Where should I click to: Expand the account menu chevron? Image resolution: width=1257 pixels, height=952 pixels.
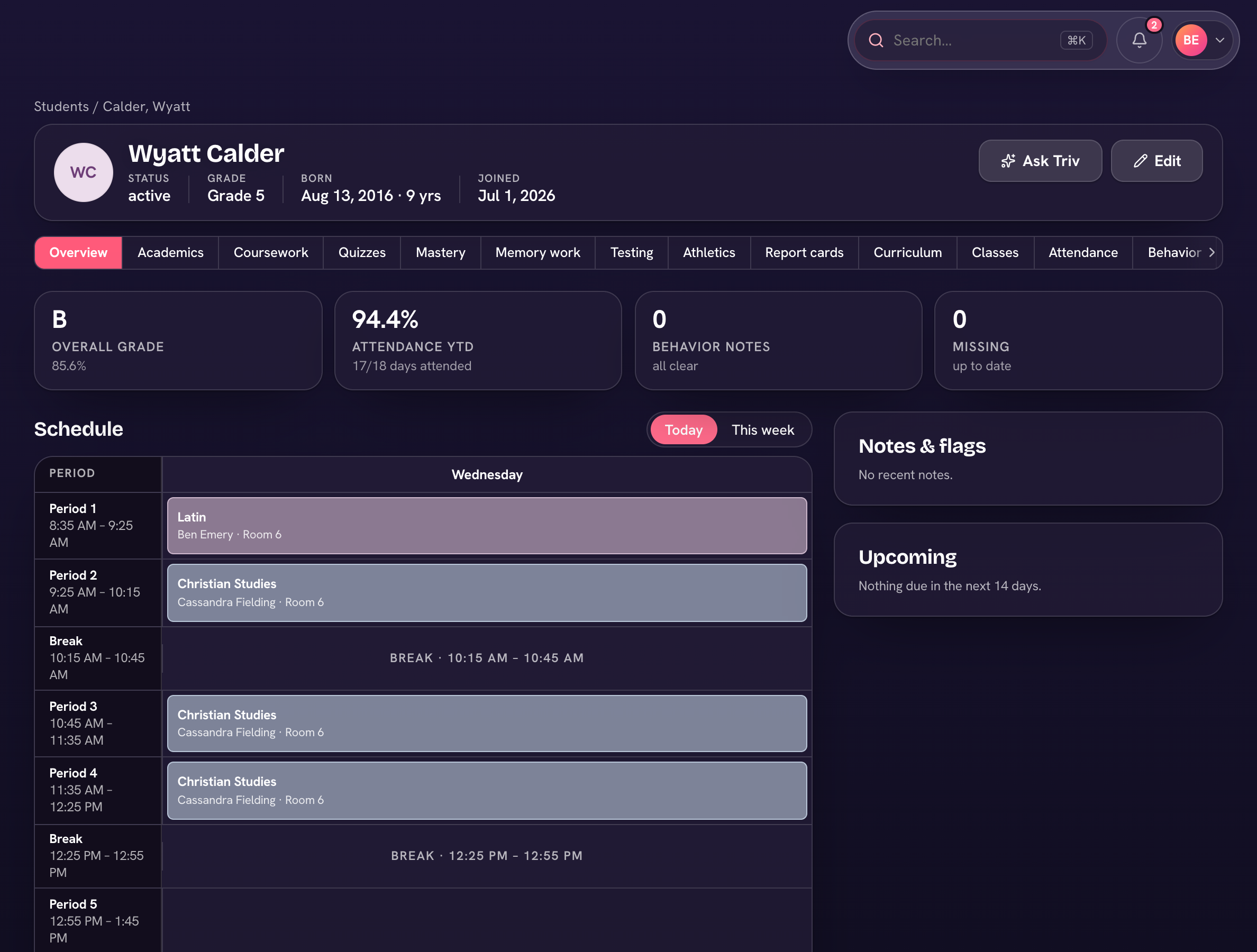pyautogui.click(x=1219, y=40)
